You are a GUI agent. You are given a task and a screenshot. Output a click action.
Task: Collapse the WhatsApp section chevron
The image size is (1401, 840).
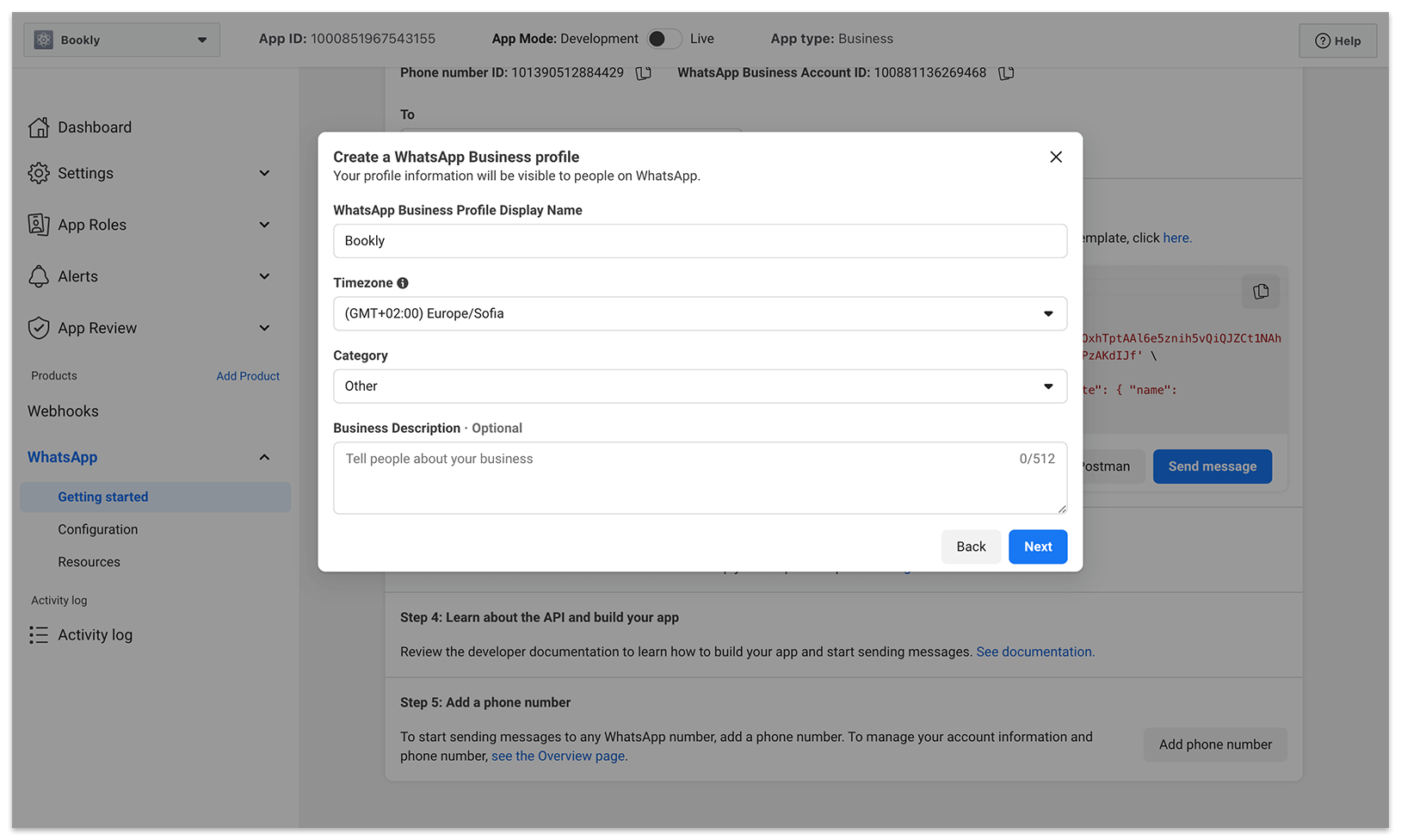[x=264, y=457]
